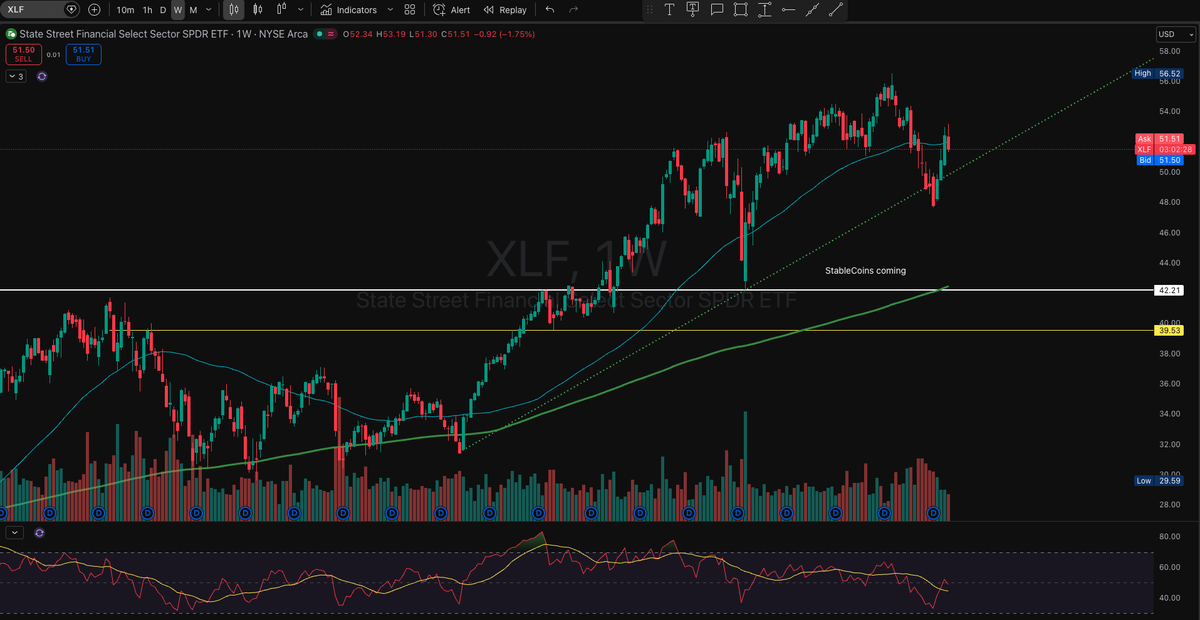The width and height of the screenshot is (1200, 620).
Task: Click the 42.21 price label
Action: 1169,290
